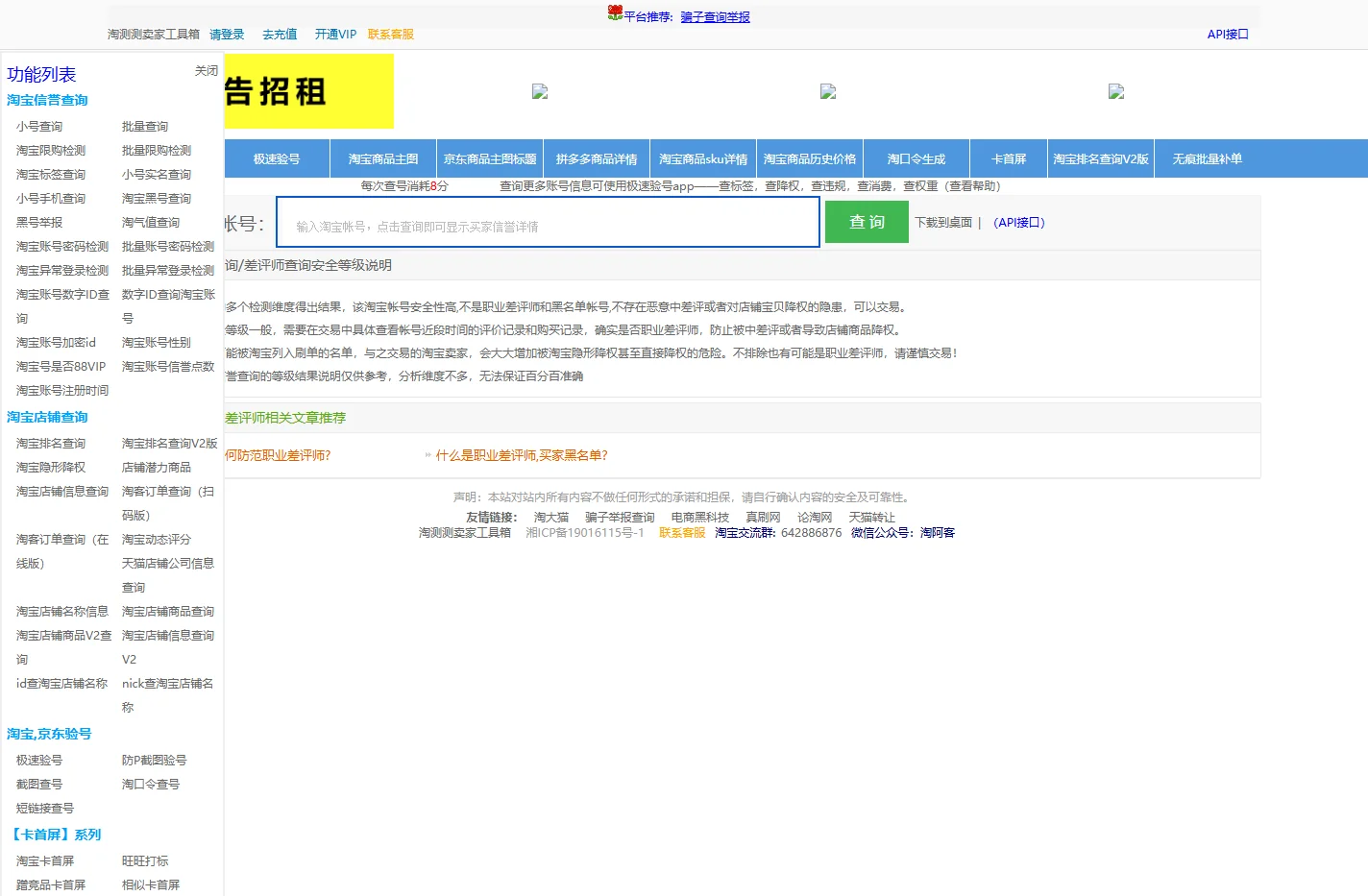Click the rose icon beside 平台推荐
1368x896 pixels.
click(615, 12)
